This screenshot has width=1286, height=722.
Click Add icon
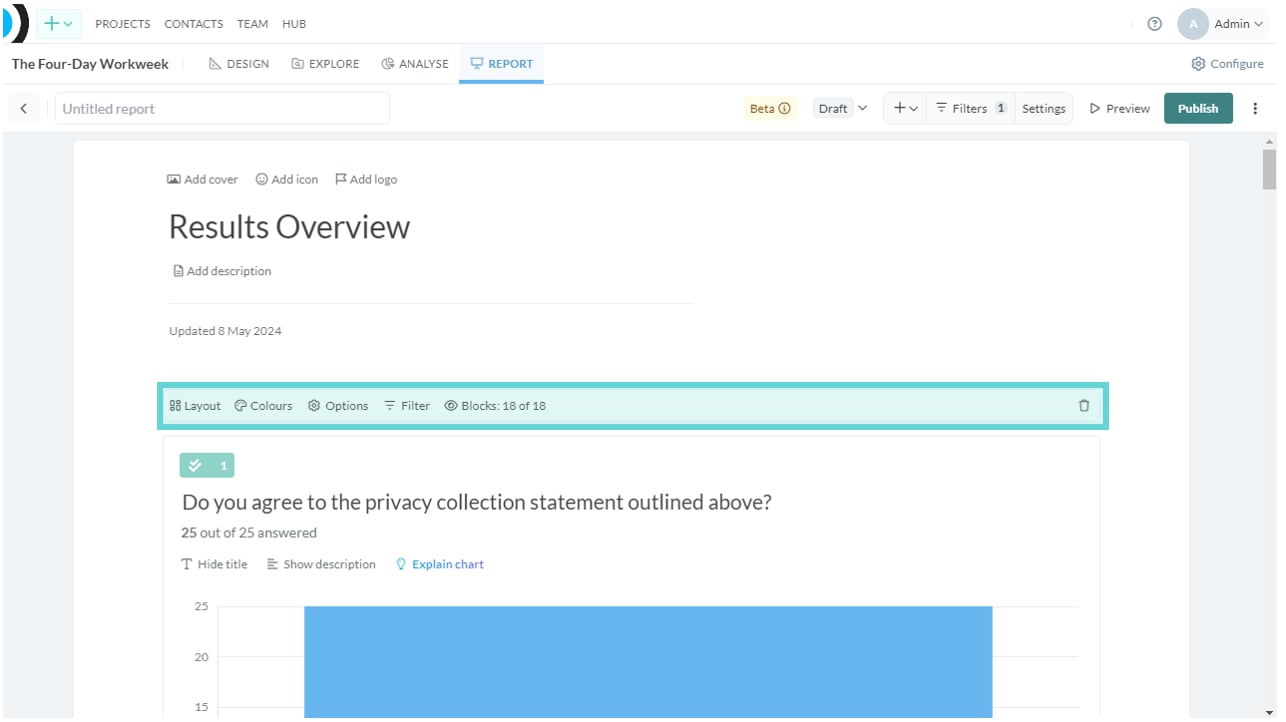coord(286,180)
